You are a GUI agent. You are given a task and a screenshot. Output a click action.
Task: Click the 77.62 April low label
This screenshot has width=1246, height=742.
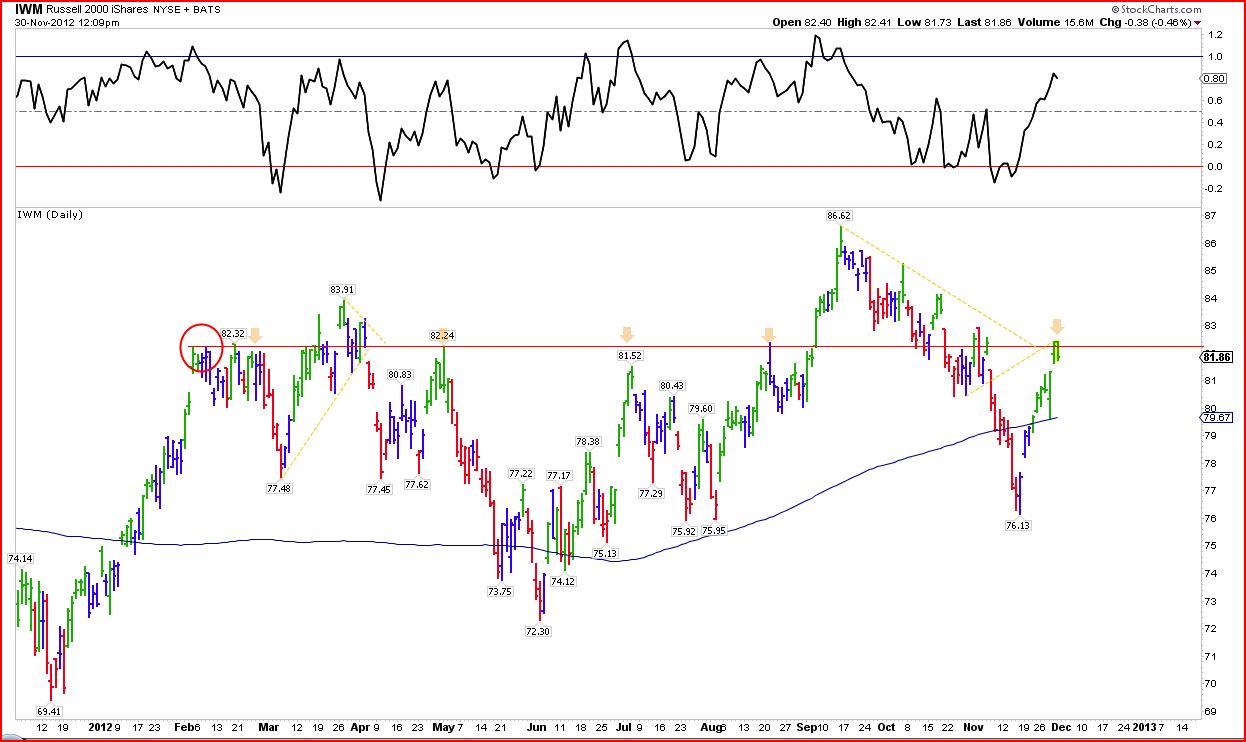[x=417, y=484]
